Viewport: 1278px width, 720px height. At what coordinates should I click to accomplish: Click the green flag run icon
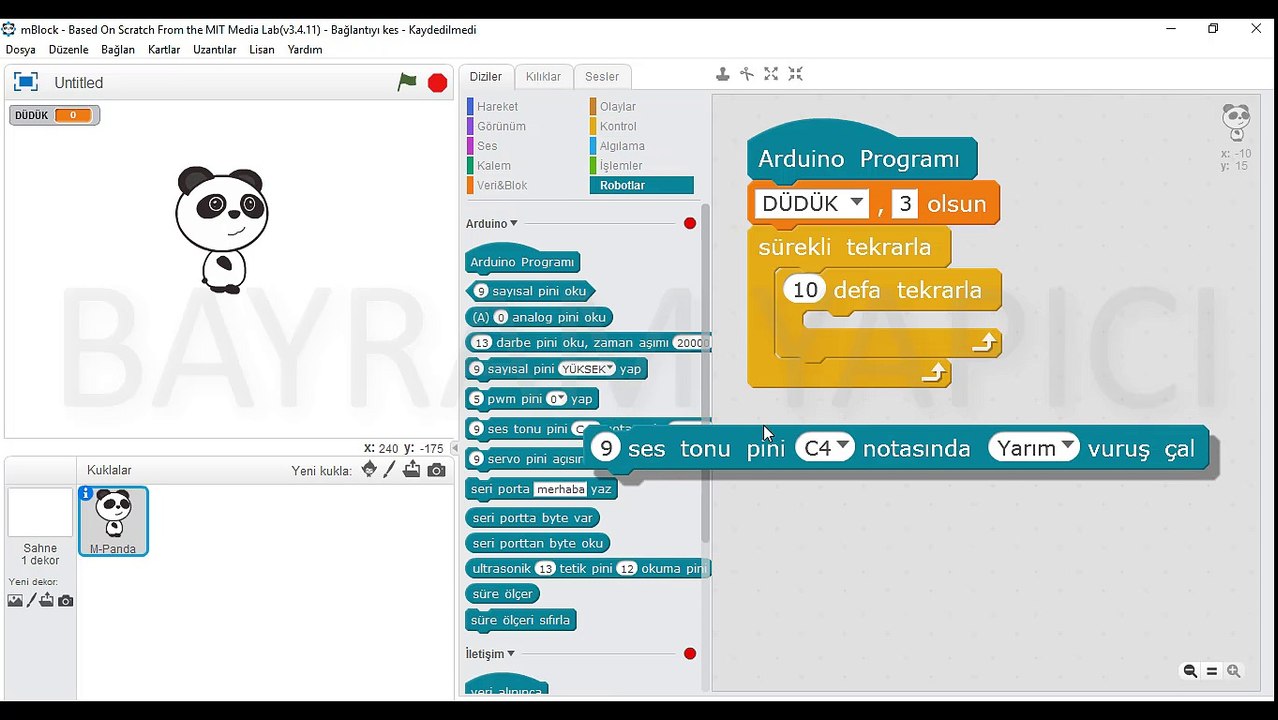407,82
